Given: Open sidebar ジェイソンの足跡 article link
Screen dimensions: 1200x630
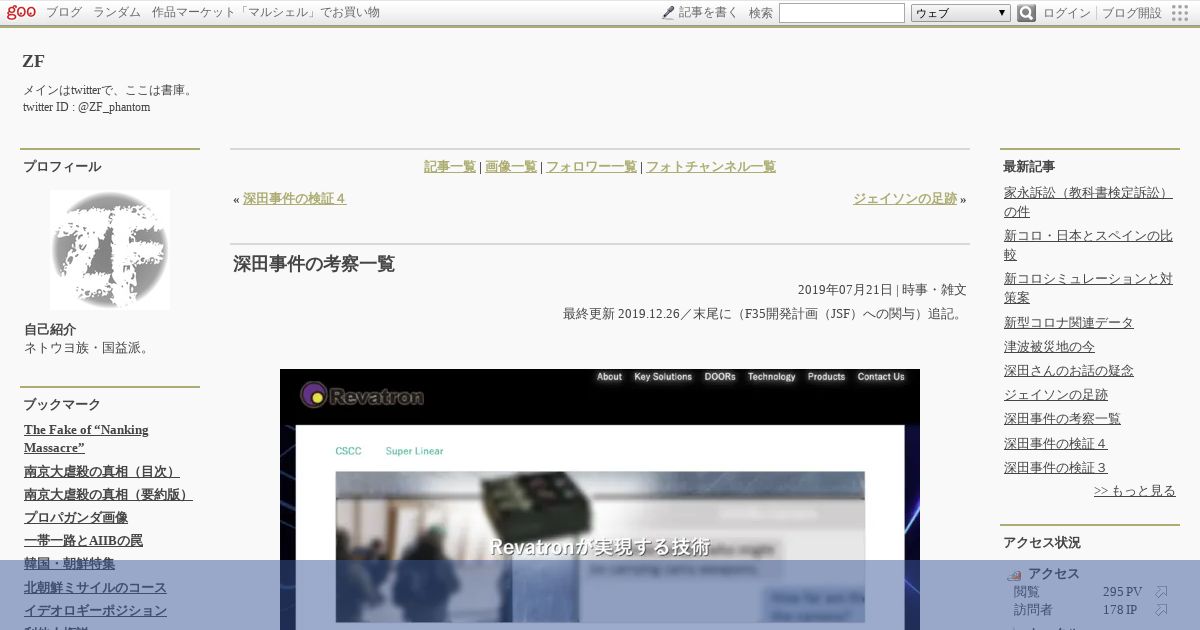Looking at the screenshot, I should point(1056,395).
